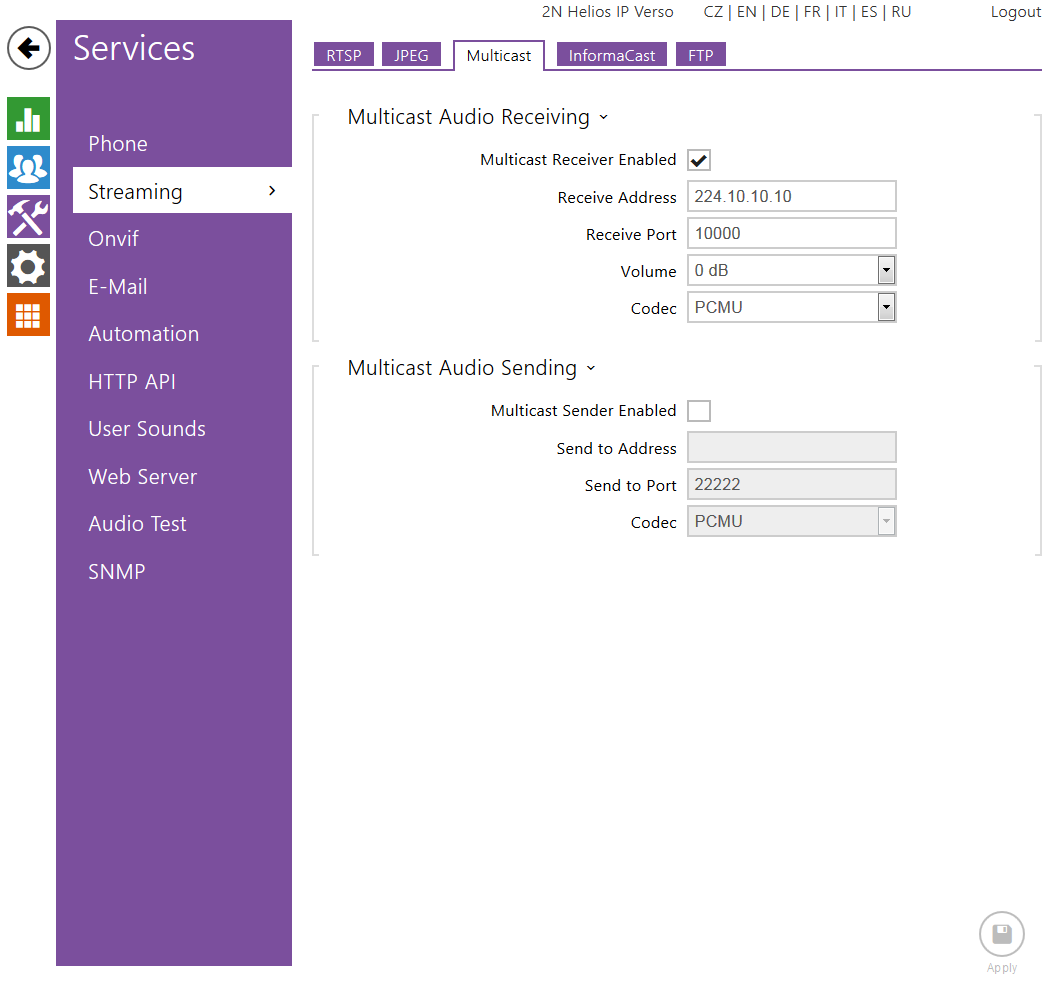Viewport: 1051px width, 982px height.
Task: Open the Volume dropdown
Action: 791,271
